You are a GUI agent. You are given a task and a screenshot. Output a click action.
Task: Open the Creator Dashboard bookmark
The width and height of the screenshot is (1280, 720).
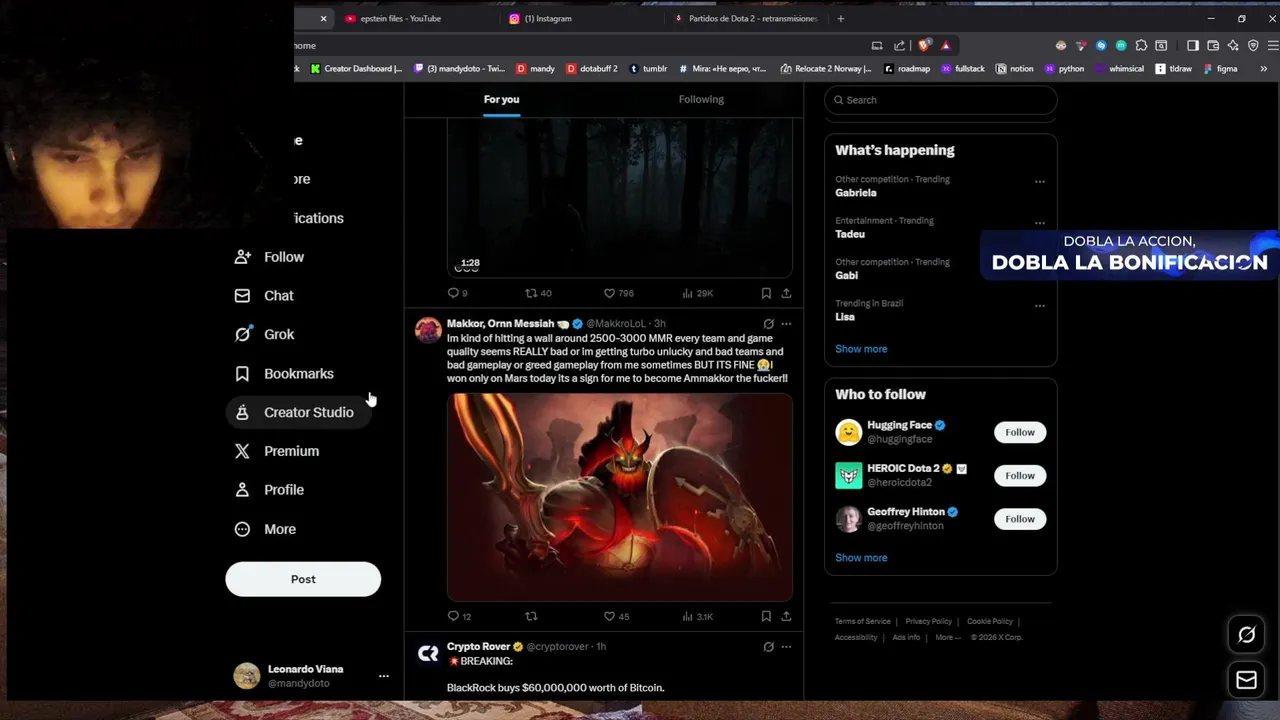tap(356, 69)
